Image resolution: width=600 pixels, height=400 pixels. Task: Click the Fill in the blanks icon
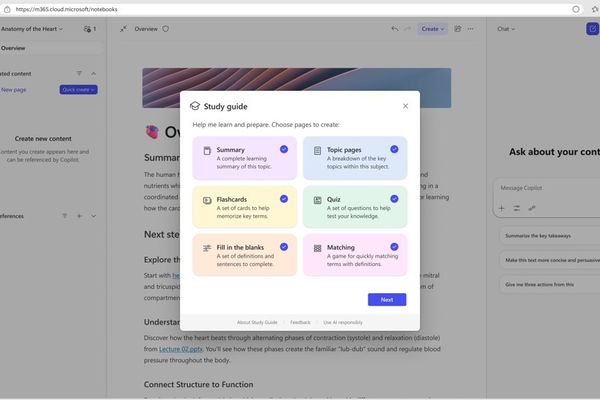click(x=207, y=248)
